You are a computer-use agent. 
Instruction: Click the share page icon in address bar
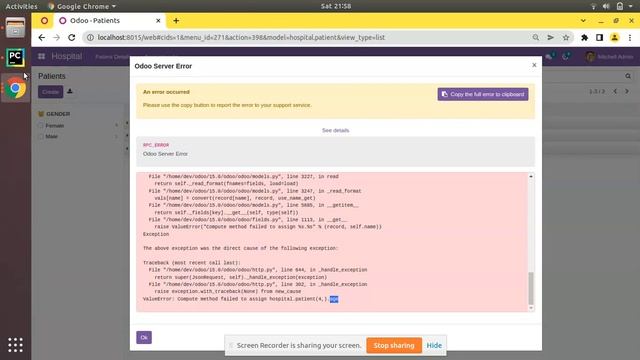click(x=551, y=38)
